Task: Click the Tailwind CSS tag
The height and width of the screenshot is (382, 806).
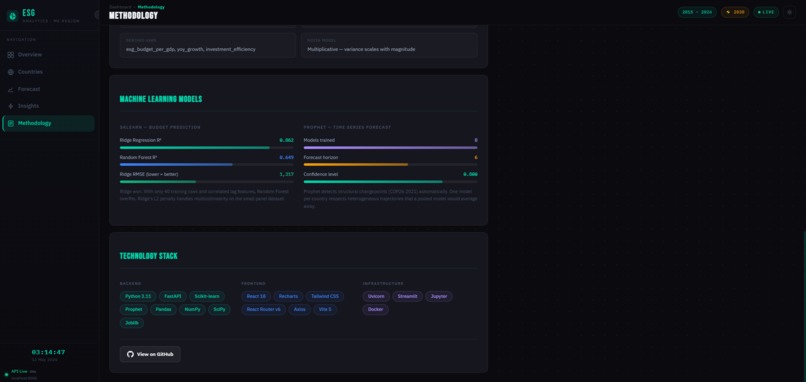Action: 325,296
